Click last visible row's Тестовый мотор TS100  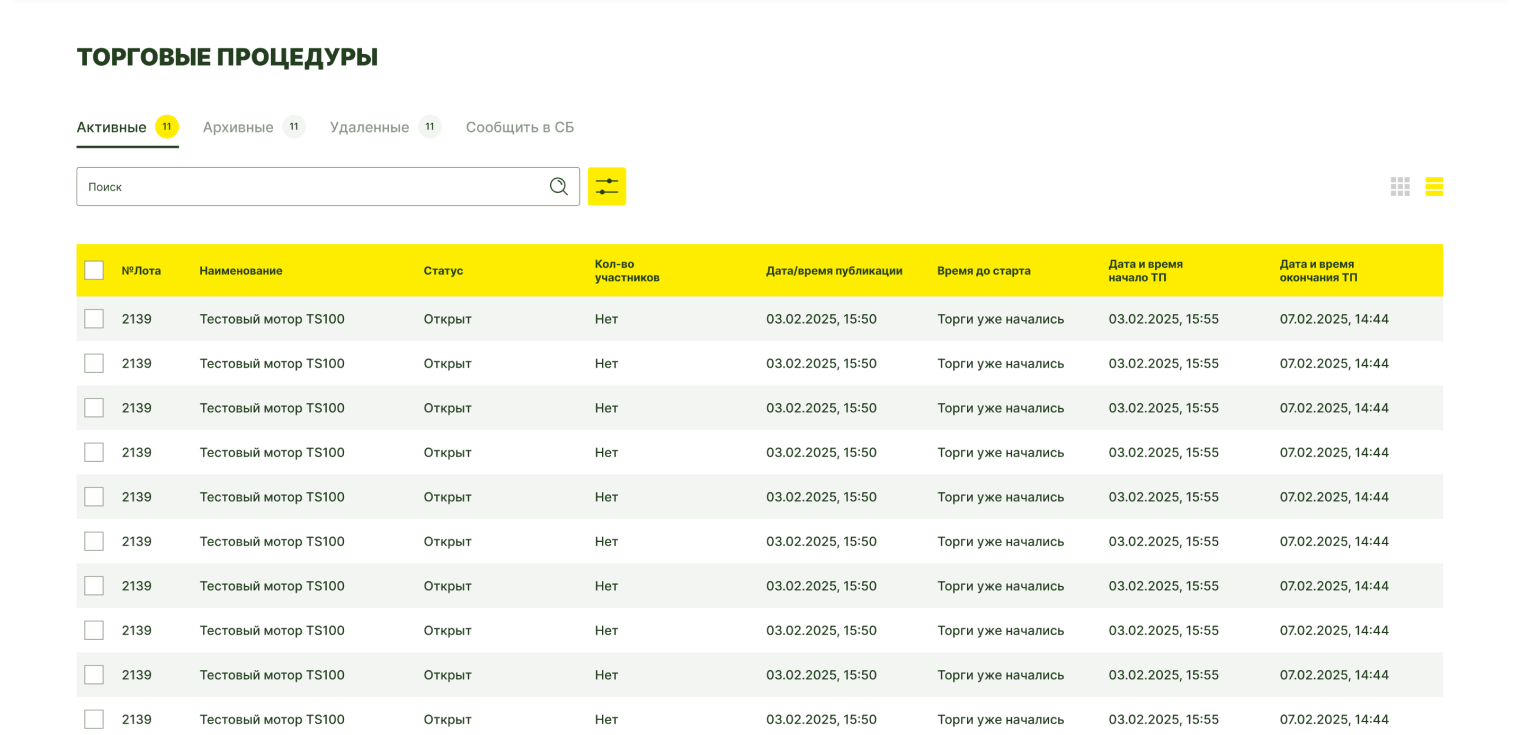point(272,719)
